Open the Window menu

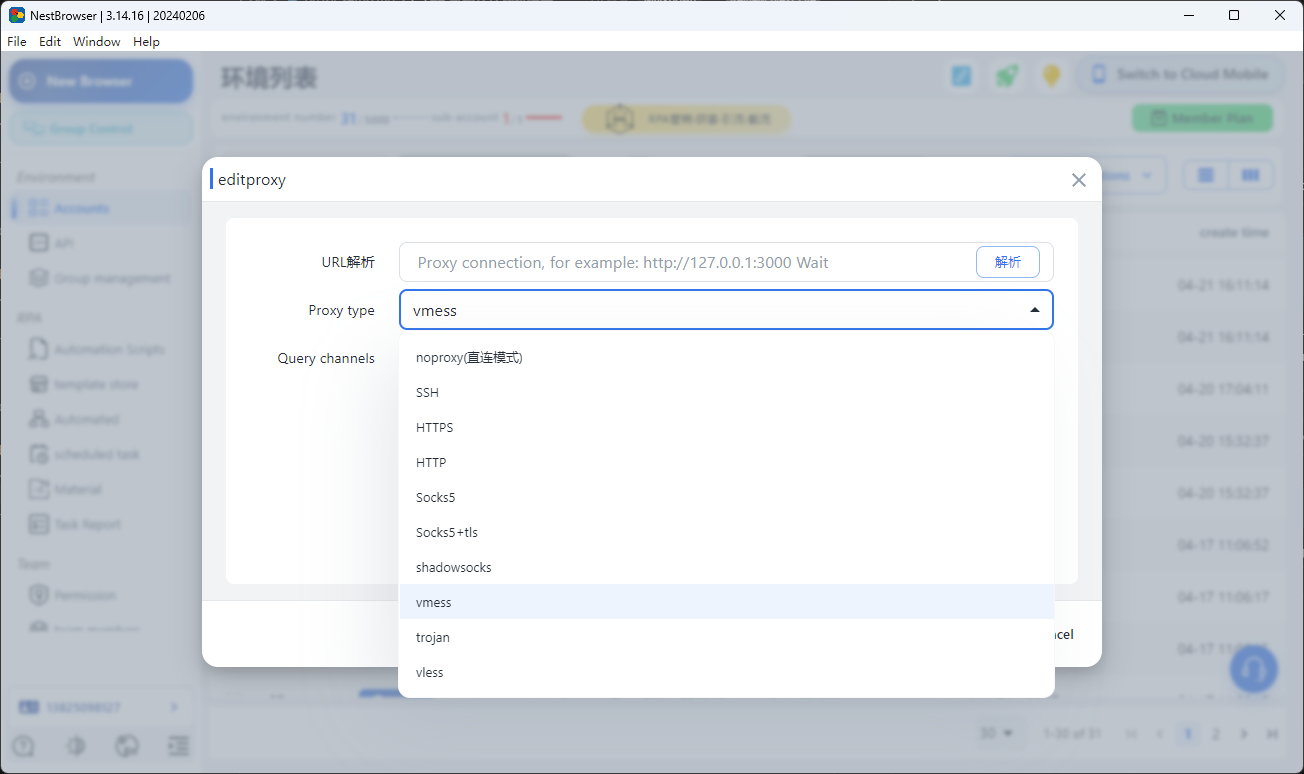96,41
